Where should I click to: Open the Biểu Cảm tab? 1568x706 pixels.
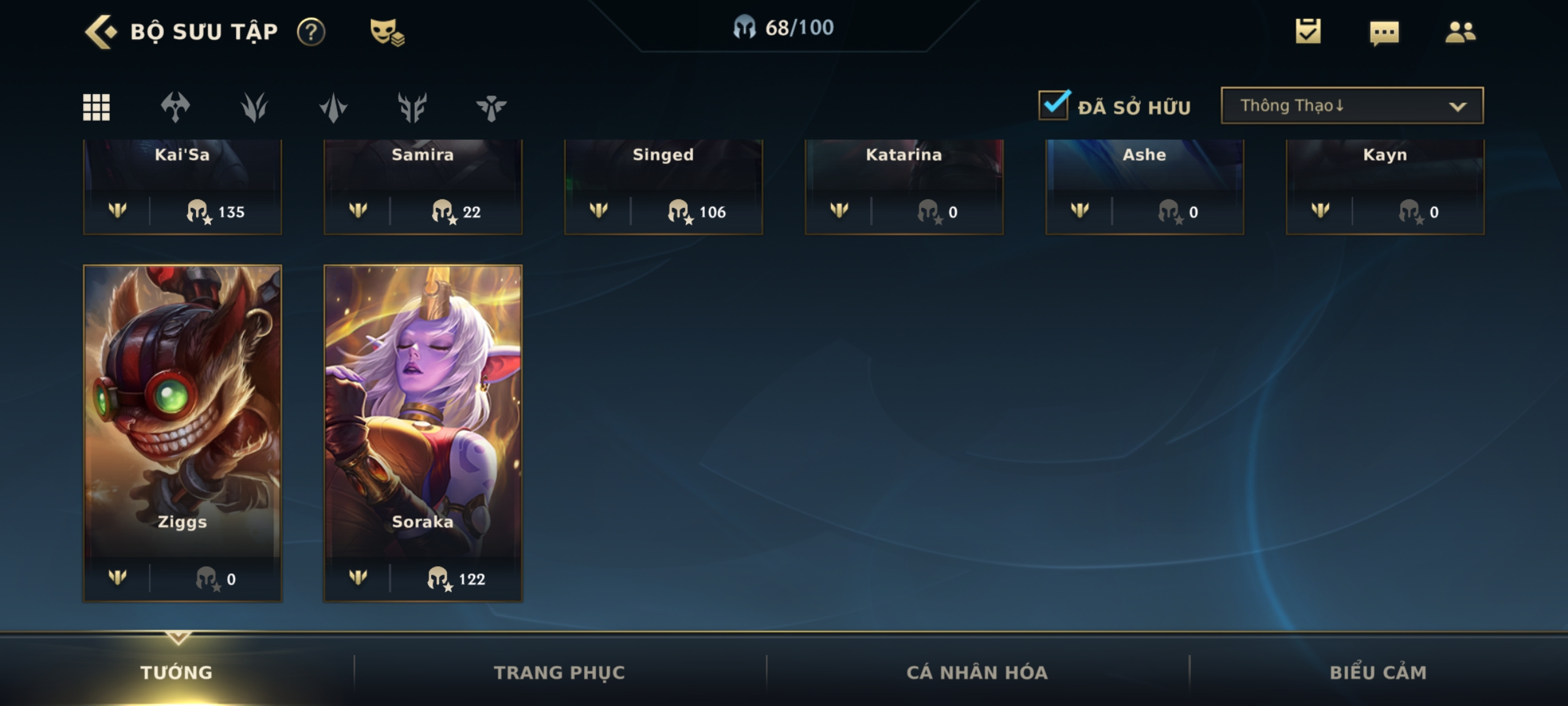1378,672
